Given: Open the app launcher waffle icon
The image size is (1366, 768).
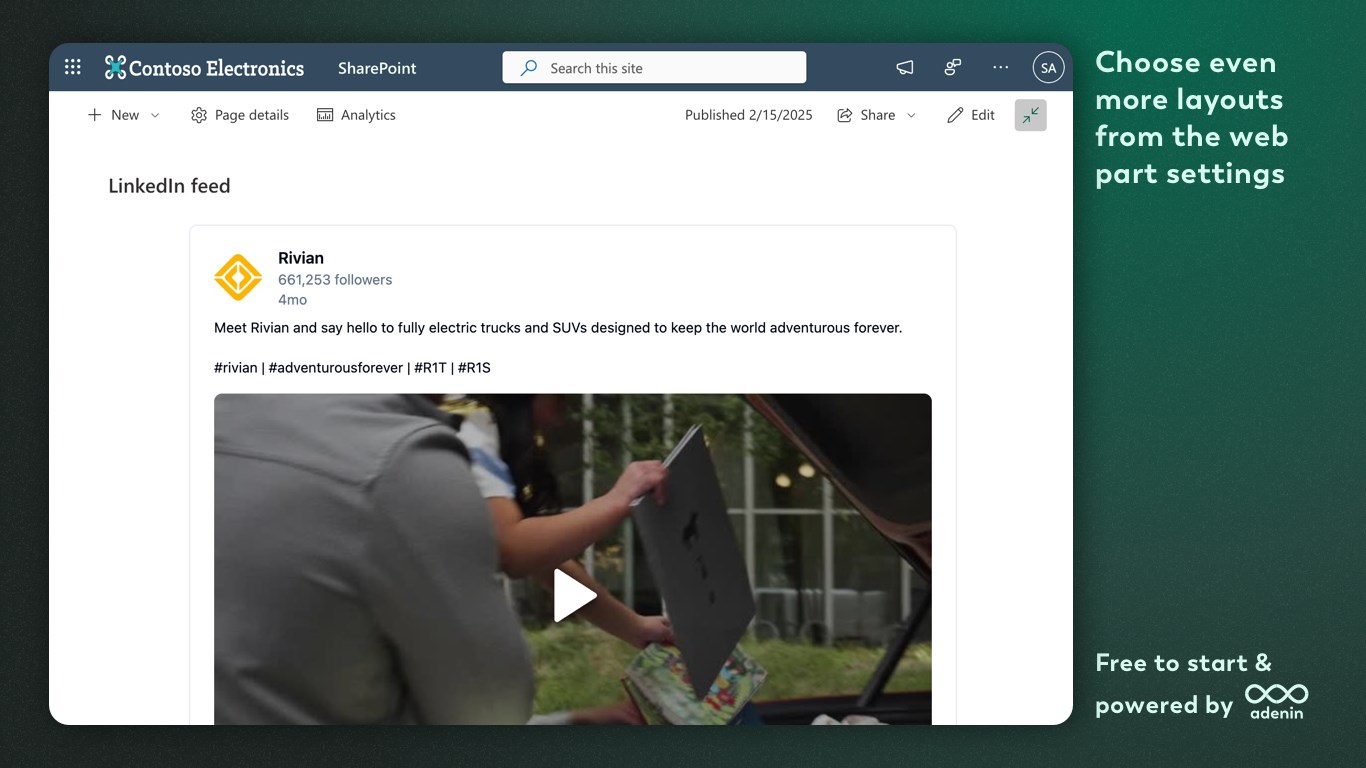Looking at the screenshot, I should (x=73, y=68).
